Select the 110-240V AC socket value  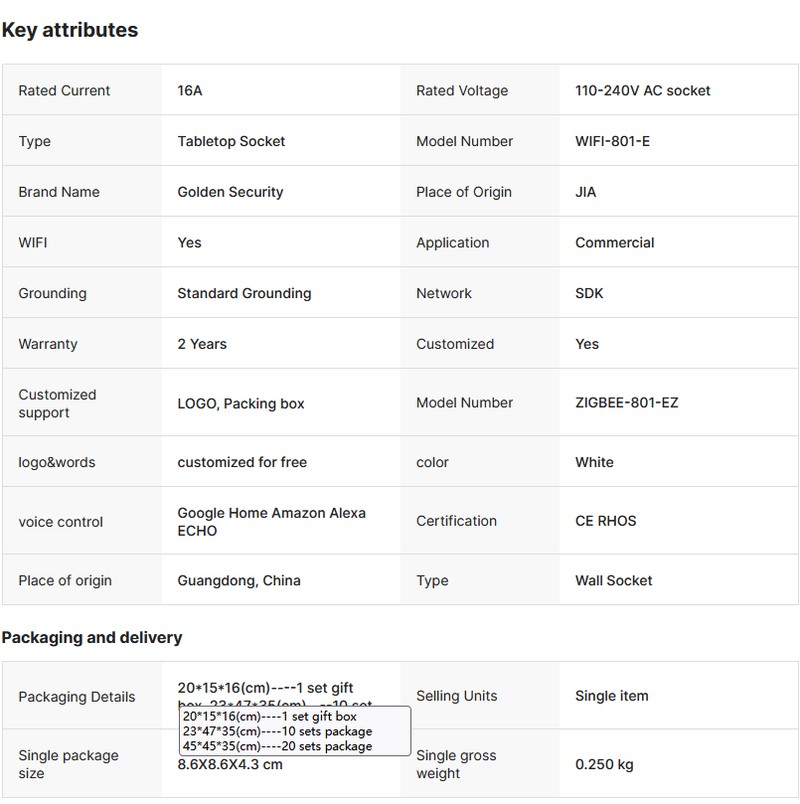point(643,90)
